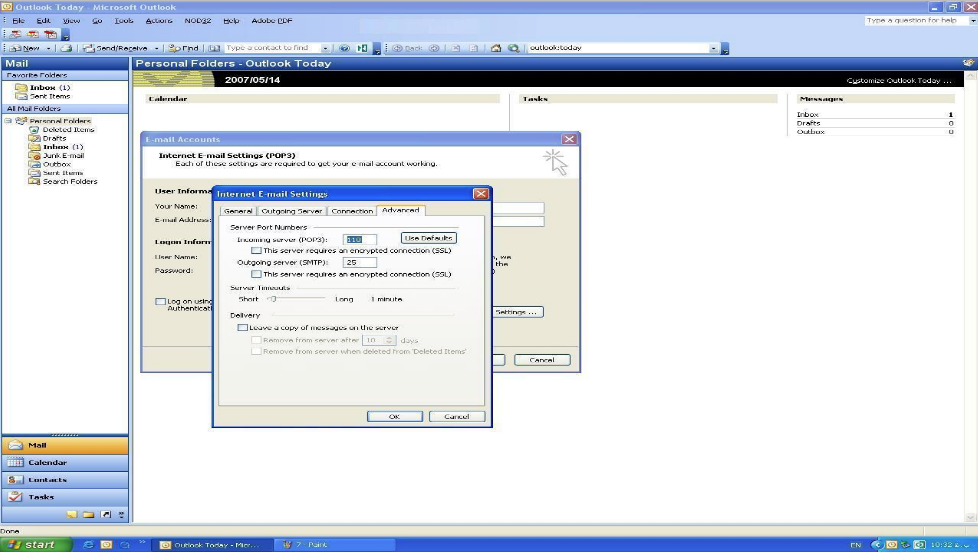This screenshot has width=978, height=552.
Task: Switch to Contacts in navigation pane
Action: tap(65, 480)
